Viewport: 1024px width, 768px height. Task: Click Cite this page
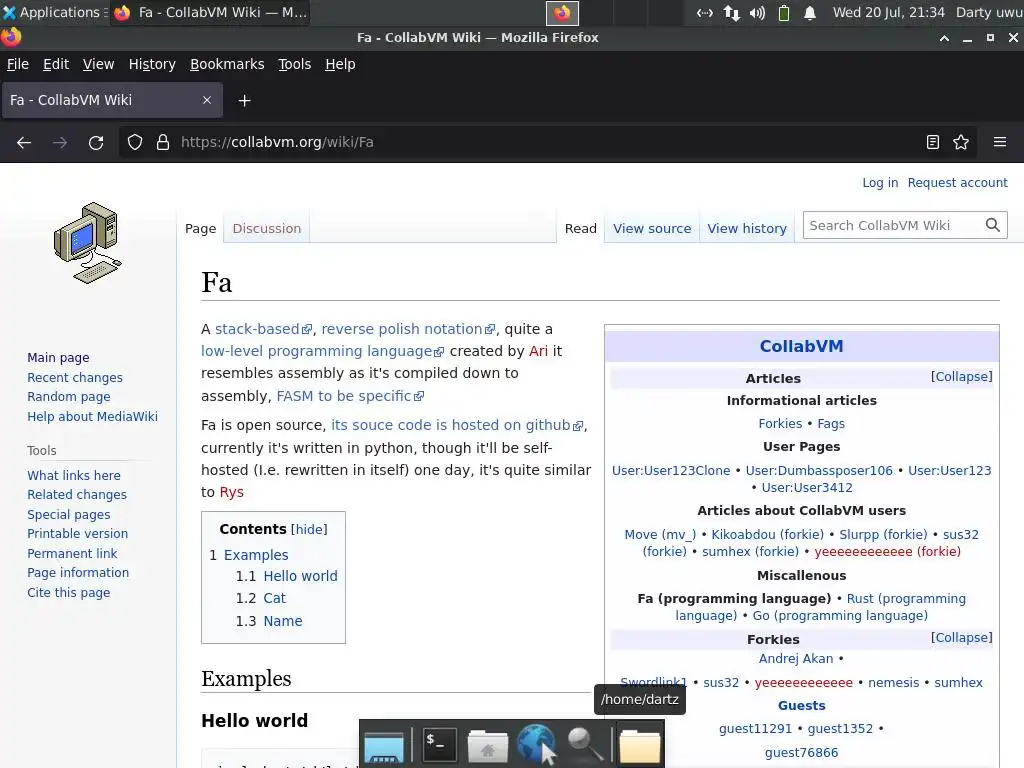69,592
